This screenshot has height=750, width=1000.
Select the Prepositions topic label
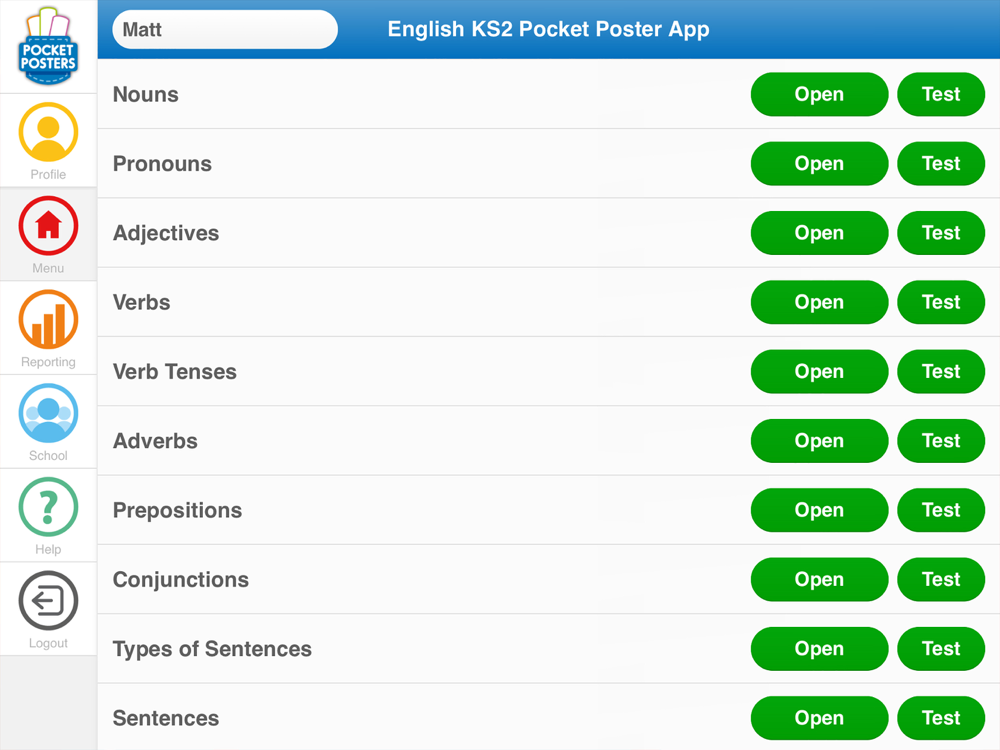coord(177,511)
